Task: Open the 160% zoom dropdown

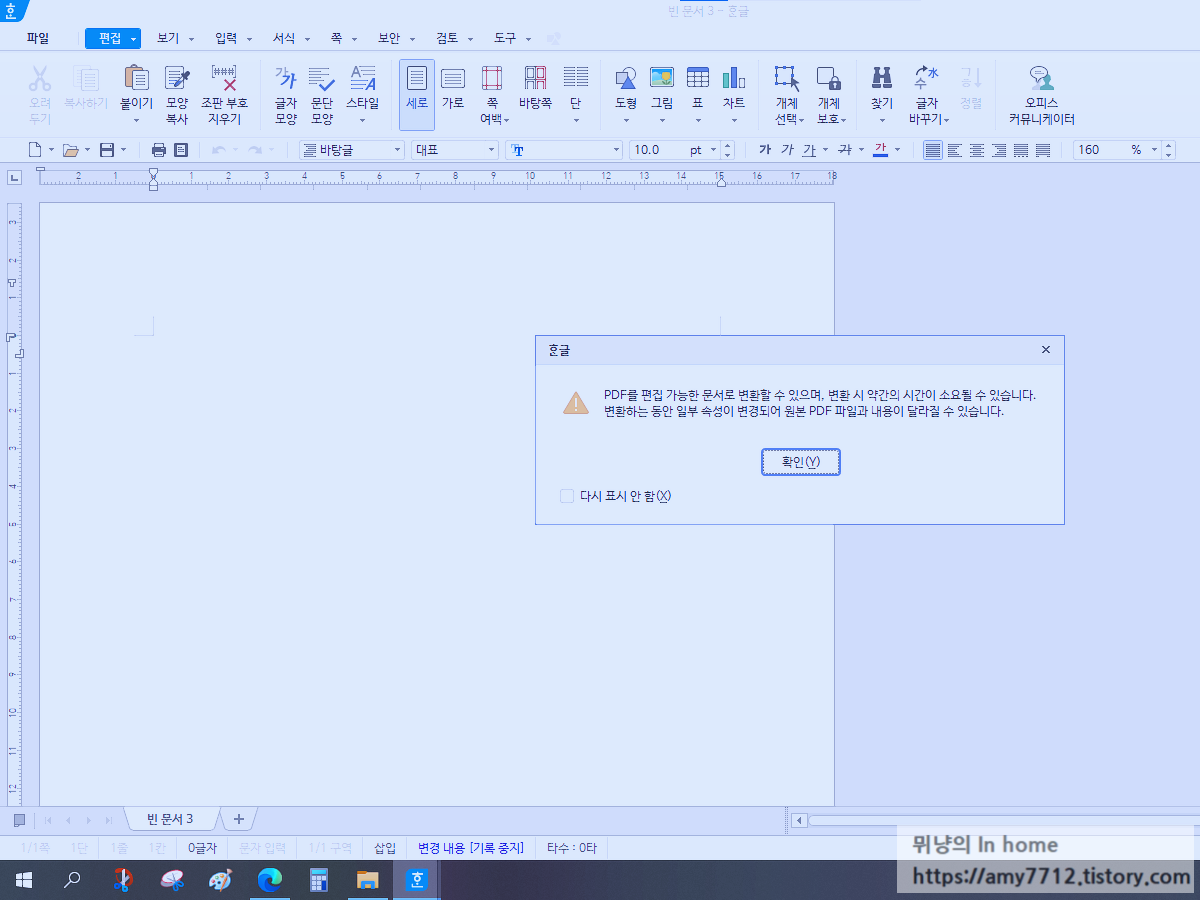Action: (x=1155, y=150)
